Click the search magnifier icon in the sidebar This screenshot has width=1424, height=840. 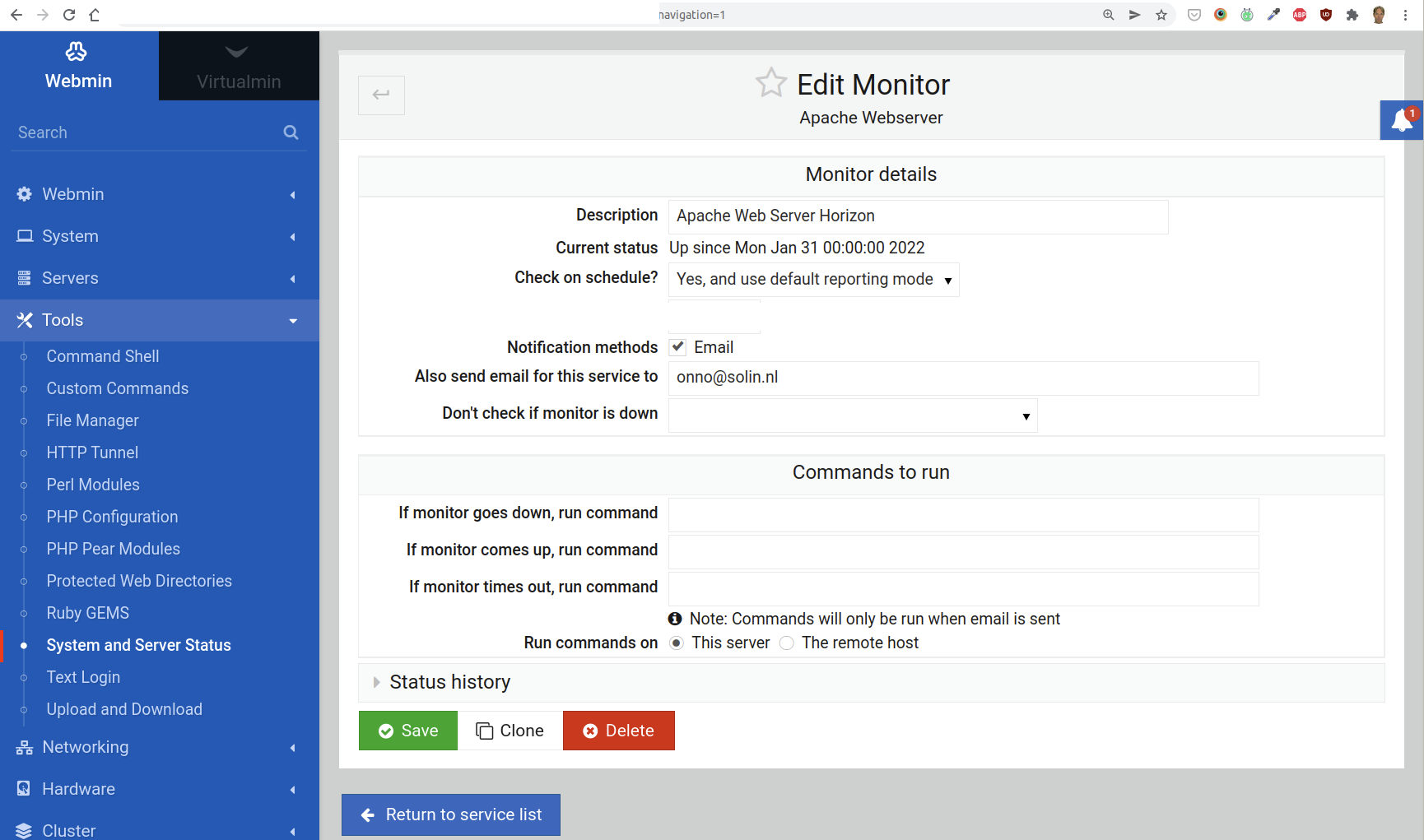coord(291,132)
